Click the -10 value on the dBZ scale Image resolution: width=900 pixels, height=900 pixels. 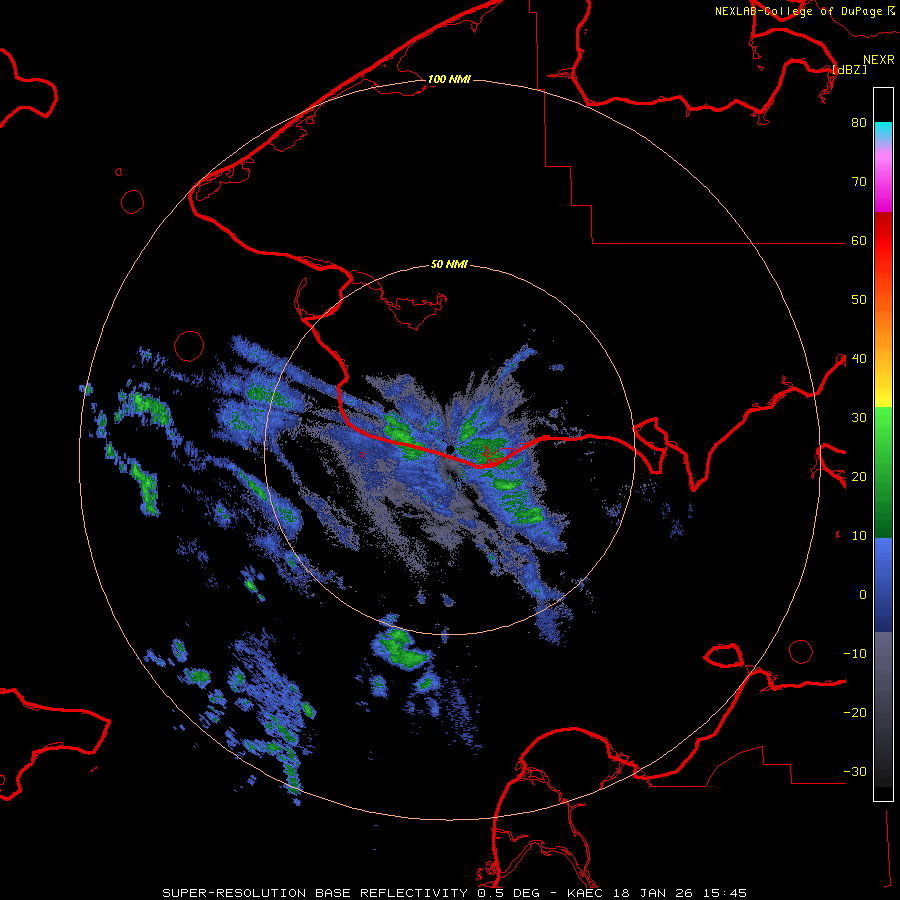pos(855,653)
